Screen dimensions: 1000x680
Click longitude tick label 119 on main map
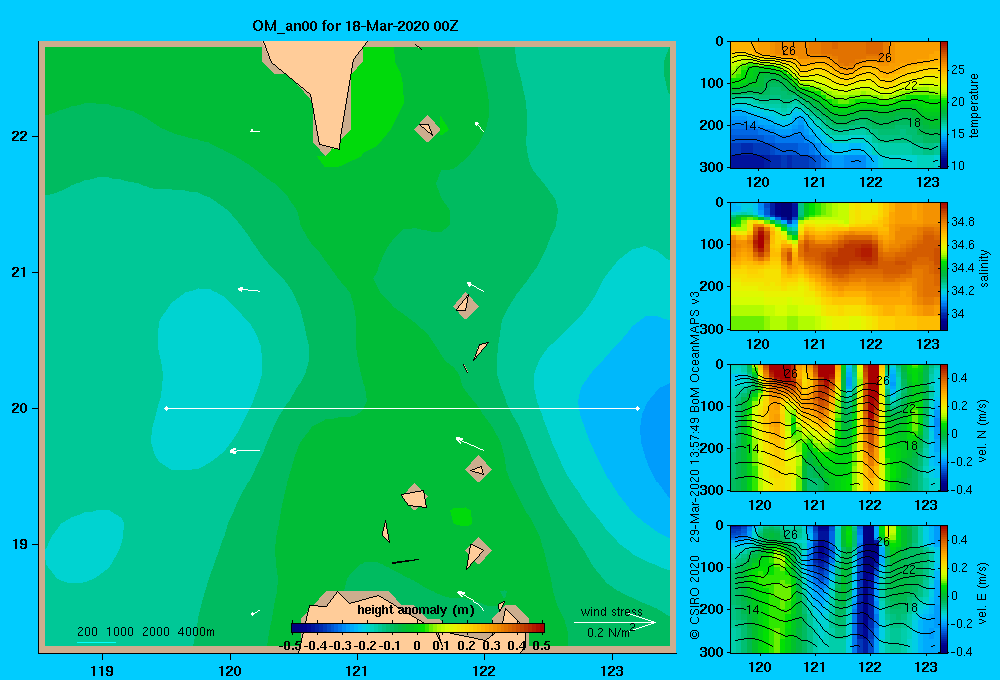click(102, 670)
